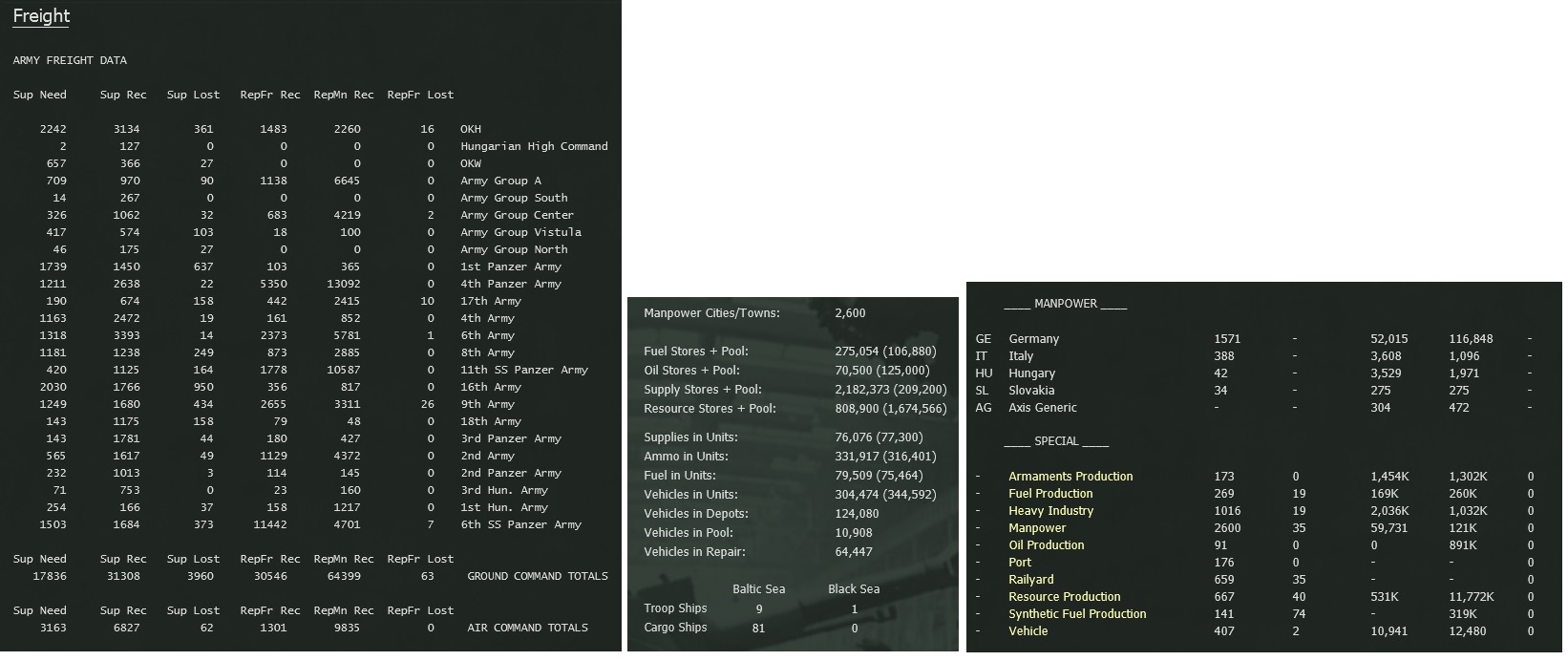
Task: Select the "Manpower Cities/Towns:" label
Action: [711, 313]
